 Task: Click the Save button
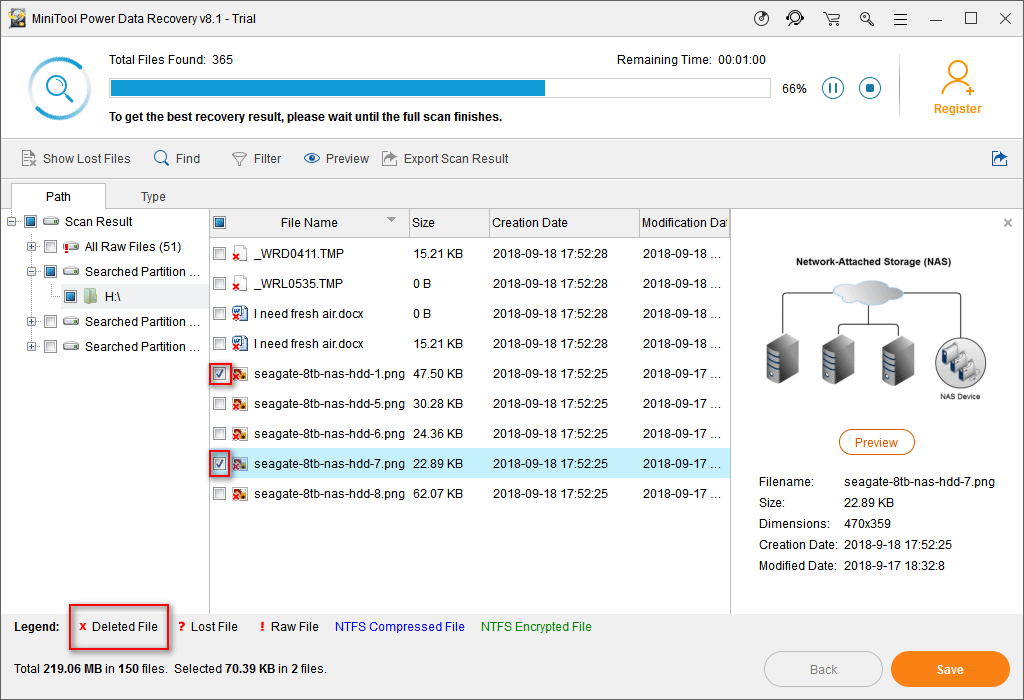[950, 669]
